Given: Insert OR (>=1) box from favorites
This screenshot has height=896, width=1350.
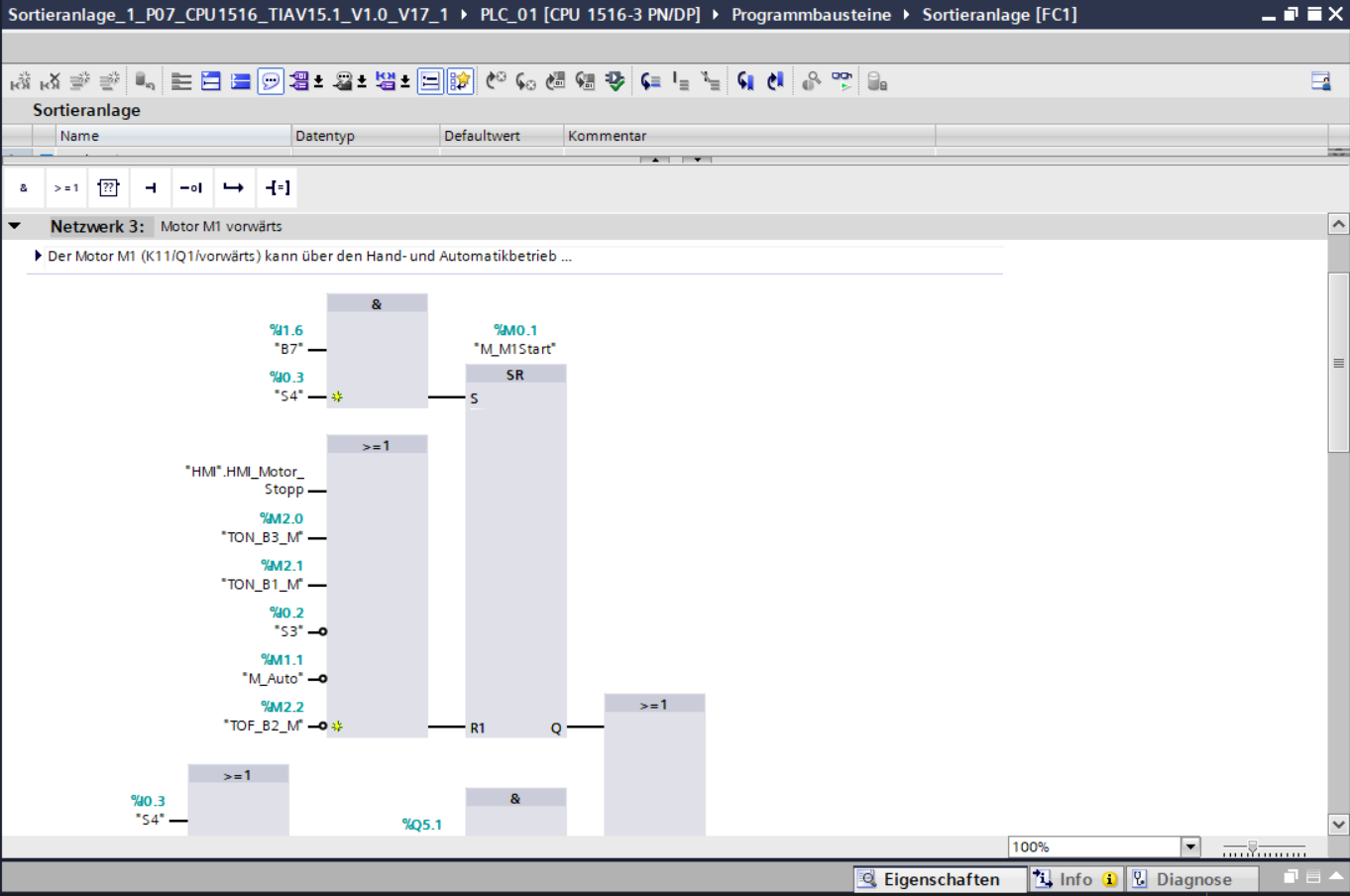Looking at the screenshot, I should [66, 187].
